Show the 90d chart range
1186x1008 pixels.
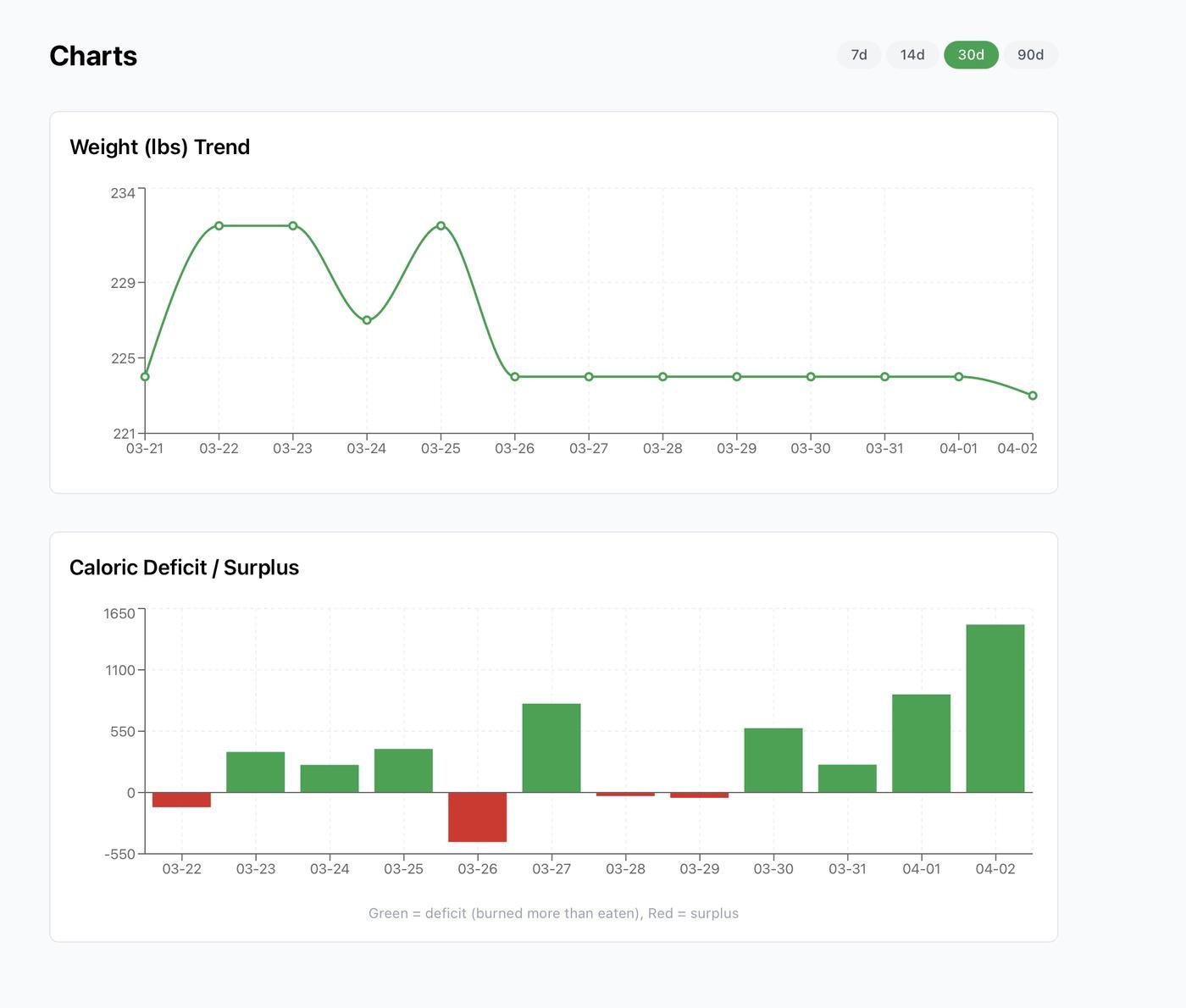point(1030,55)
